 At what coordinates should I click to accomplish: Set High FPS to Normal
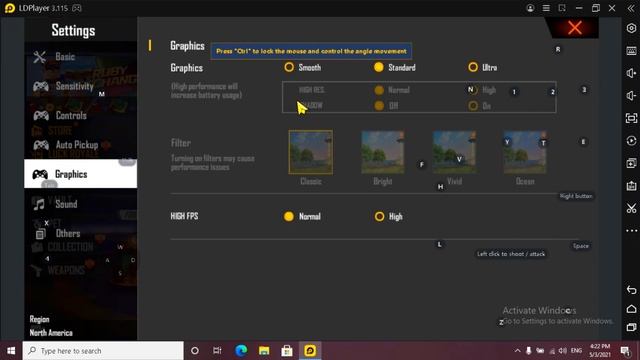tap(289, 216)
